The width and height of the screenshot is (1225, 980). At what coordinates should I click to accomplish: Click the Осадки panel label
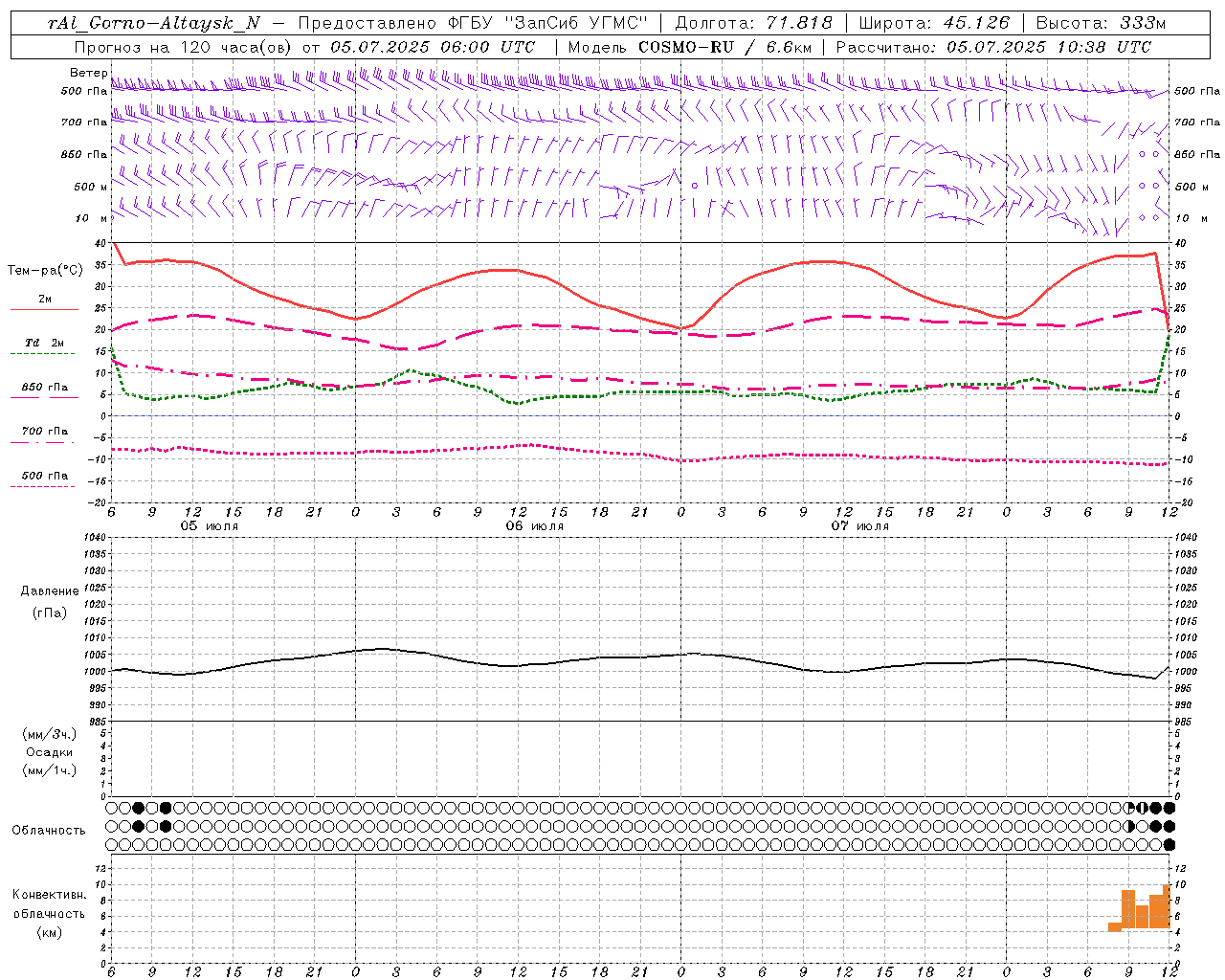point(49,752)
